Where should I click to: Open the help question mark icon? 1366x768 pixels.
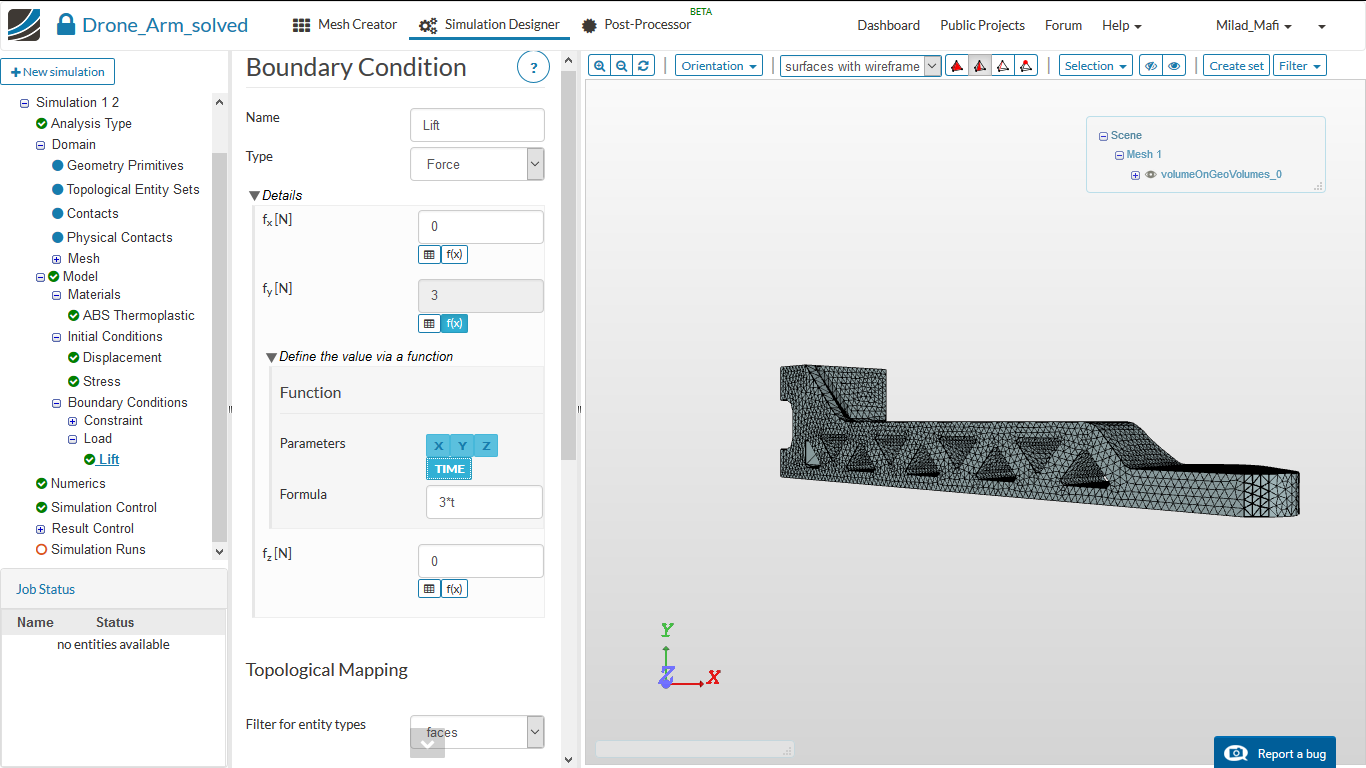pyautogui.click(x=534, y=68)
